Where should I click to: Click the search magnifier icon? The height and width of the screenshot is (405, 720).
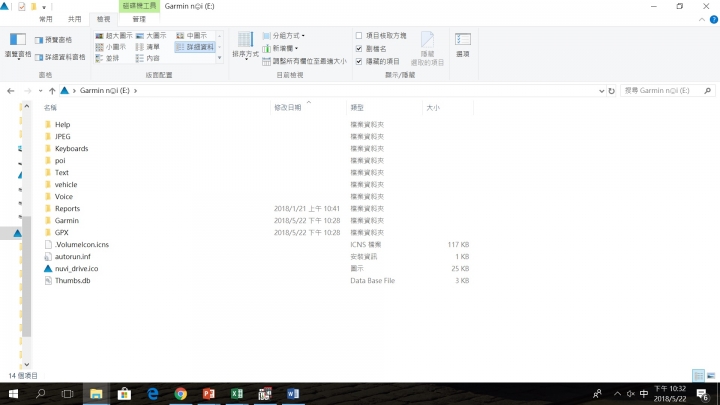[x=708, y=91]
